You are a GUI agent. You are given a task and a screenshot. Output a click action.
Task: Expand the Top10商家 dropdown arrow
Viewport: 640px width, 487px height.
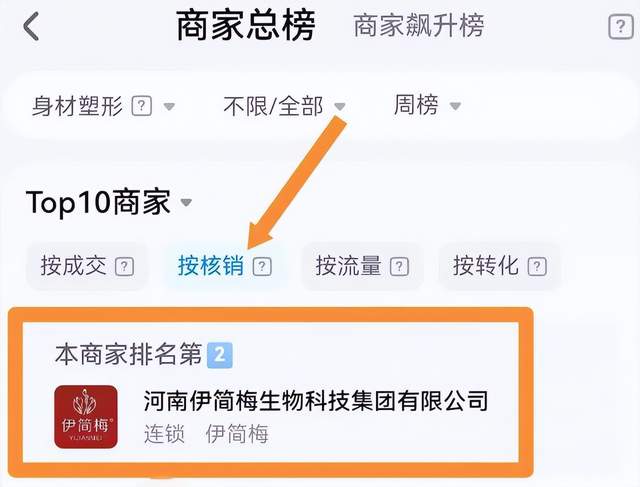pos(186,202)
